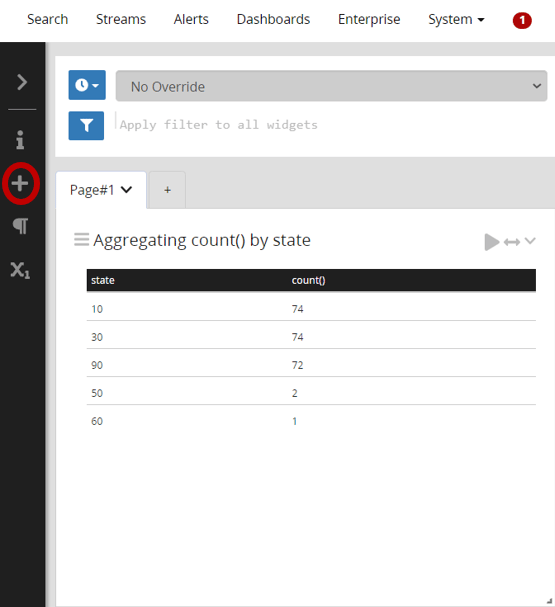Select state value 60
Viewport: 555px width, 607px height.
pyautogui.click(x=97, y=421)
